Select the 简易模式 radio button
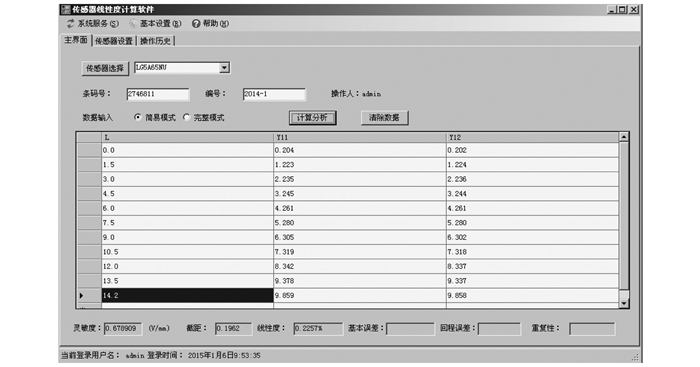Screen dimensions: 700x367 click(138, 117)
